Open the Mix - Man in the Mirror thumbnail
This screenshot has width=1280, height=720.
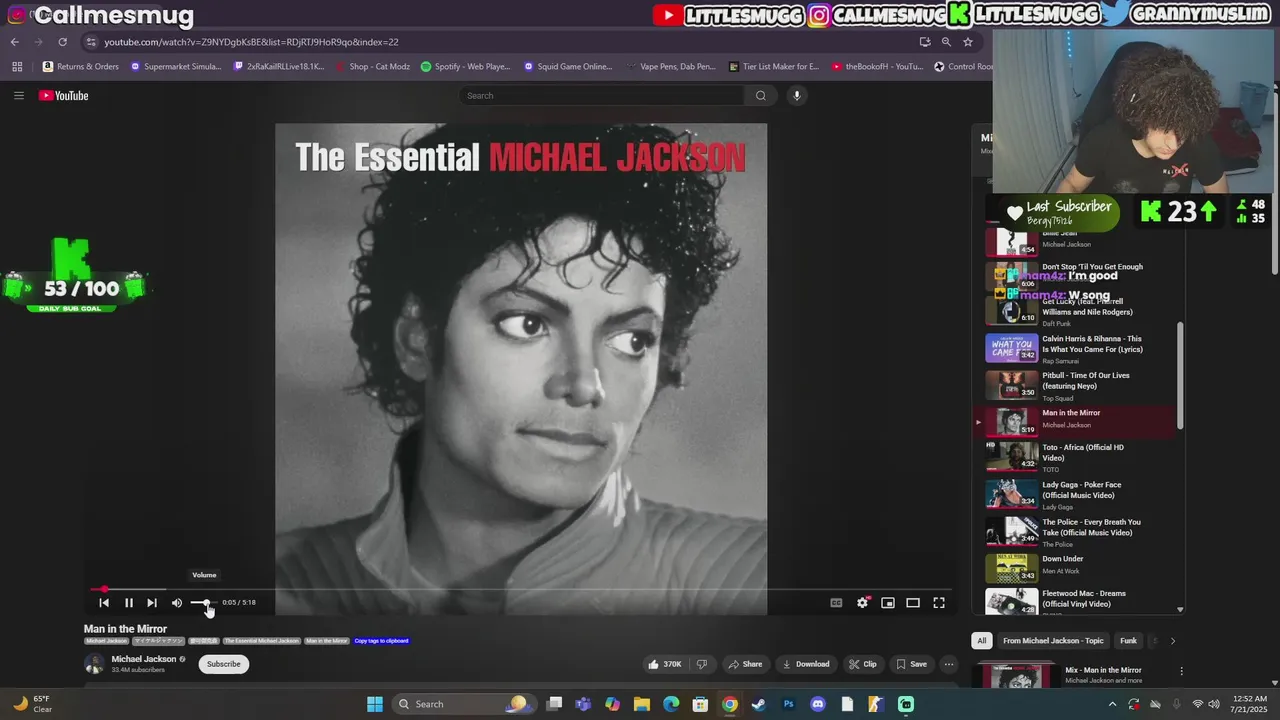pyautogui.click(x=1017, y=675)
